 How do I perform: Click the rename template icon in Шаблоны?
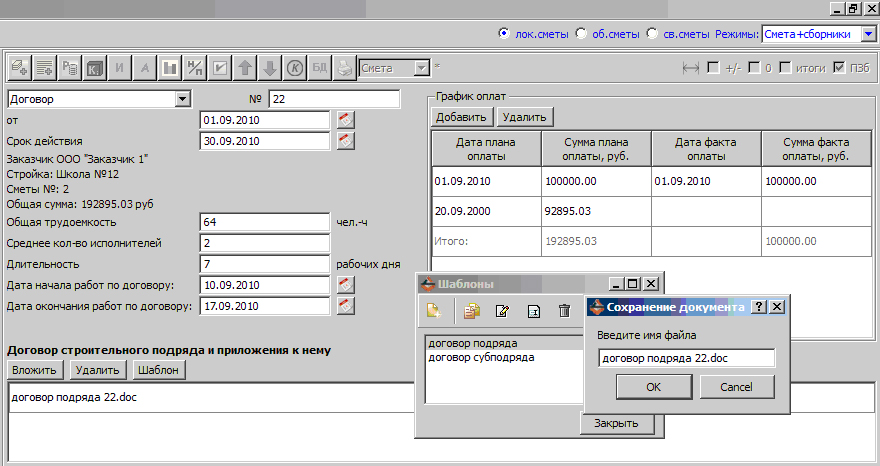click(534, 311)
